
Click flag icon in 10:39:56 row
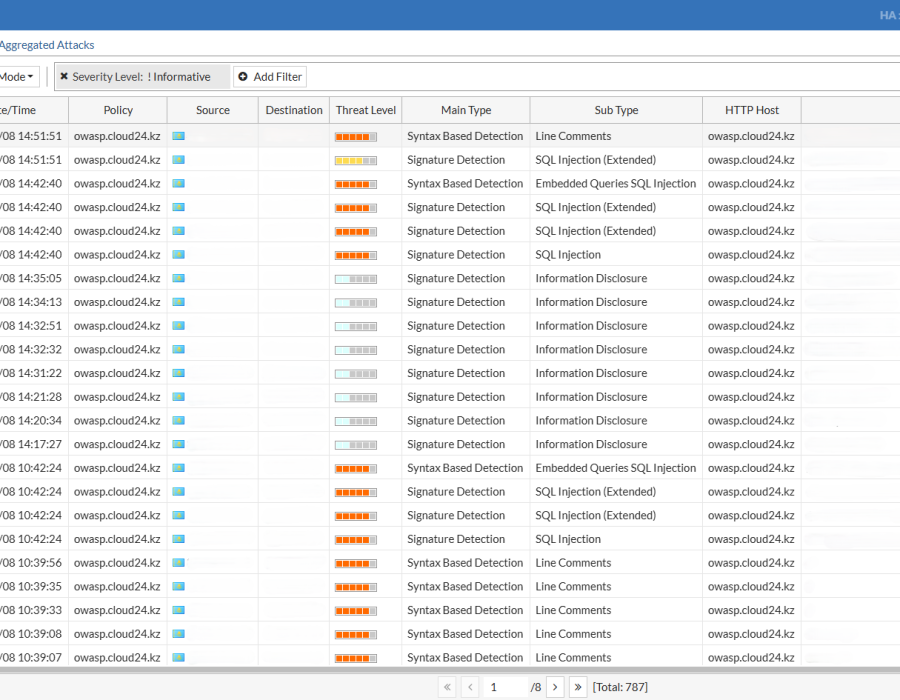point(179,563)
